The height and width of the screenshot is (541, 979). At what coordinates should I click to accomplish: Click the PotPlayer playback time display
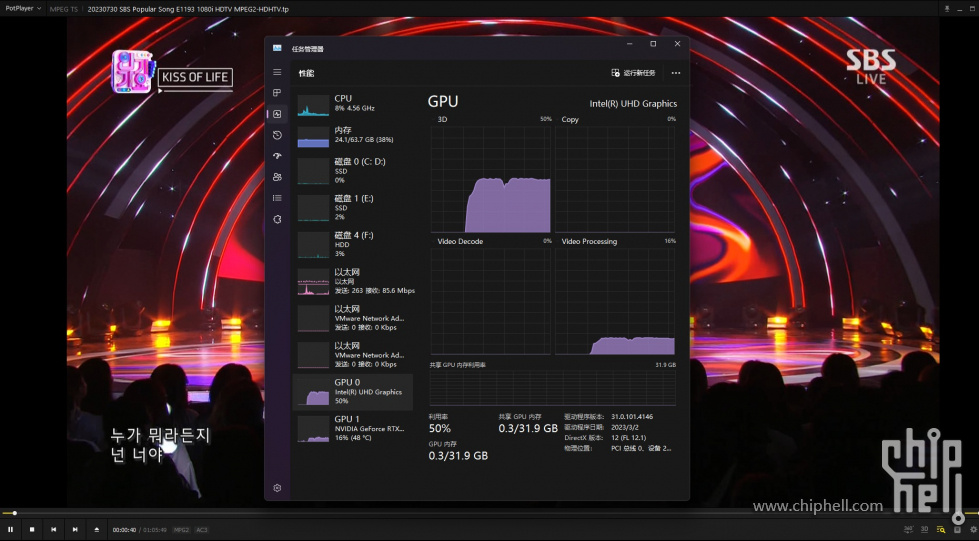139,530
